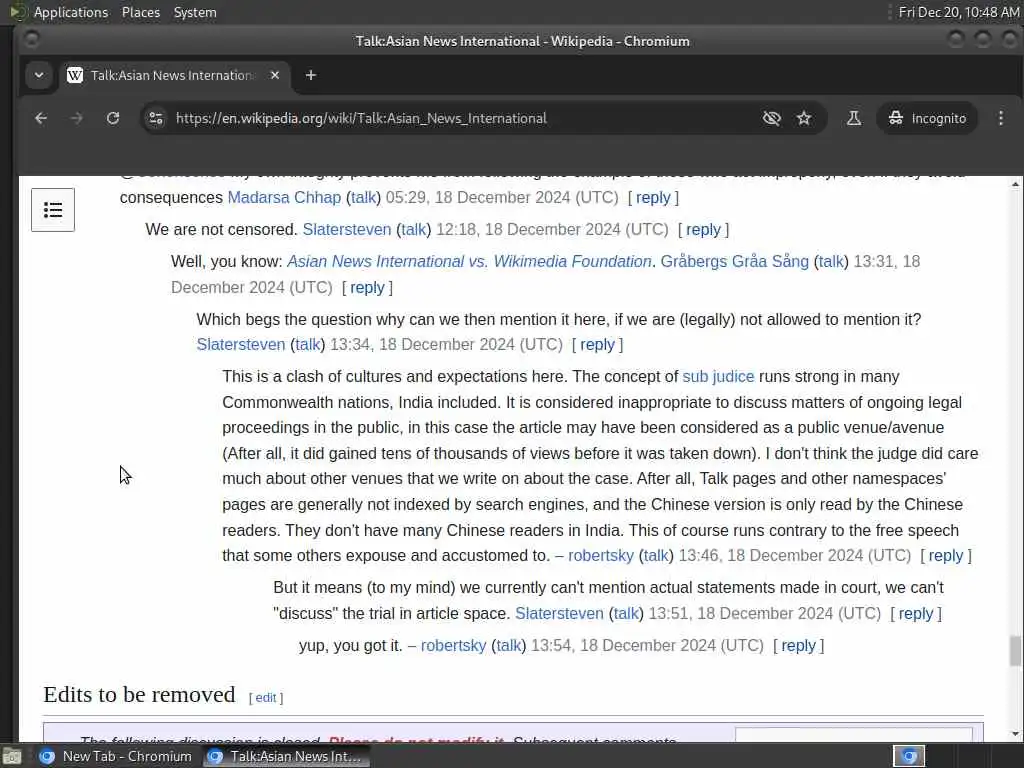Click the Incognito profile indicator
Viewport: 1024px width, 768px height.
(927, 118)
